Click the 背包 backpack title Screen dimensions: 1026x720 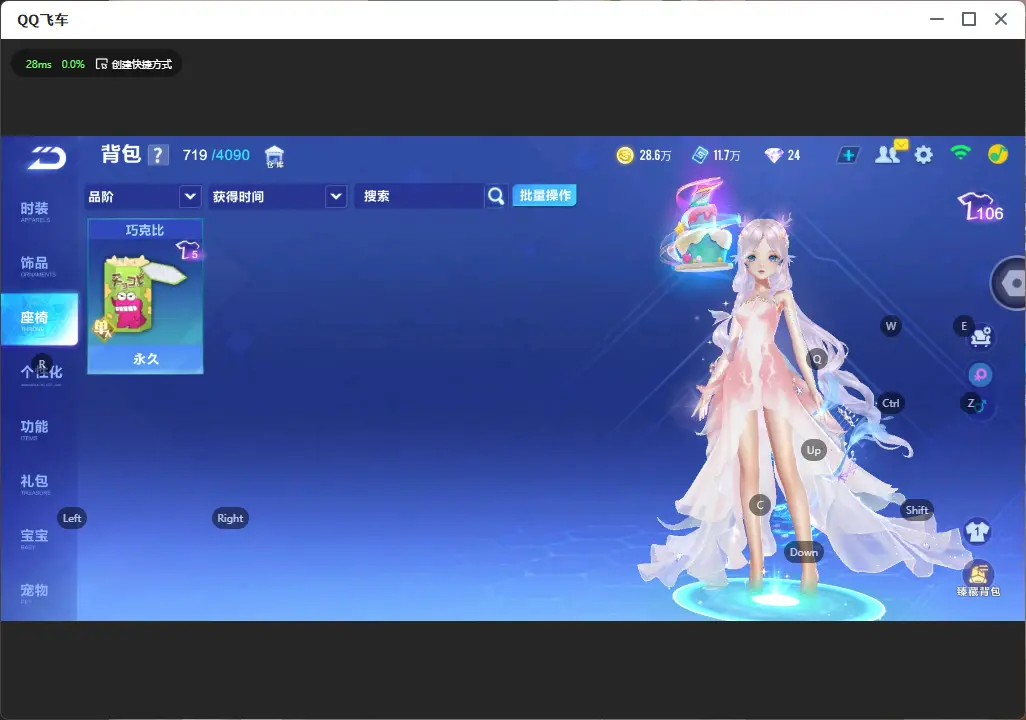pyautogui.click(x=120, y=154)
